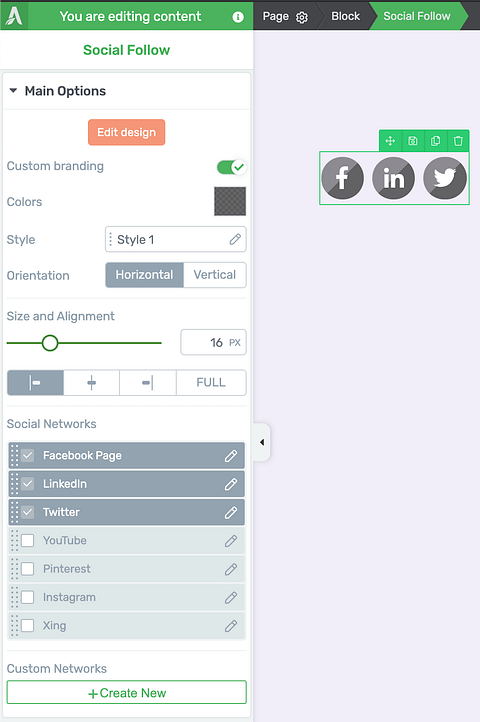Toggle Custom branding switch

click(x=231, y=167)
